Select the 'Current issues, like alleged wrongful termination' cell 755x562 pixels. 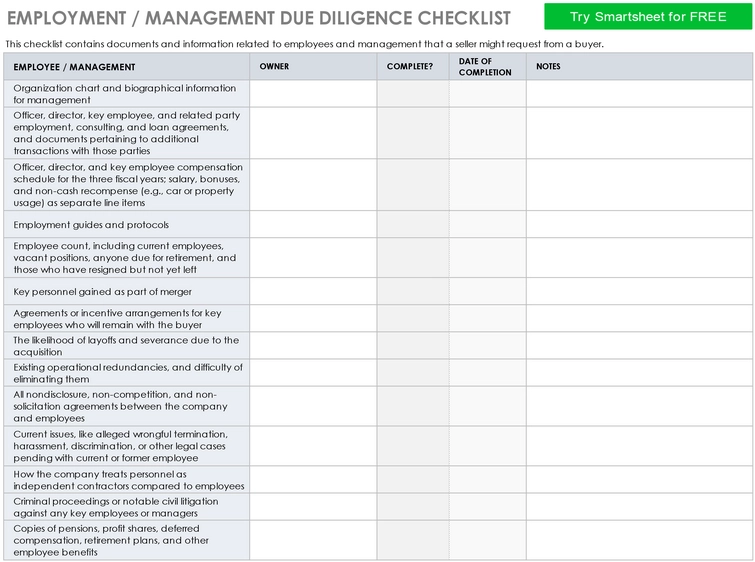click(127, 446)
